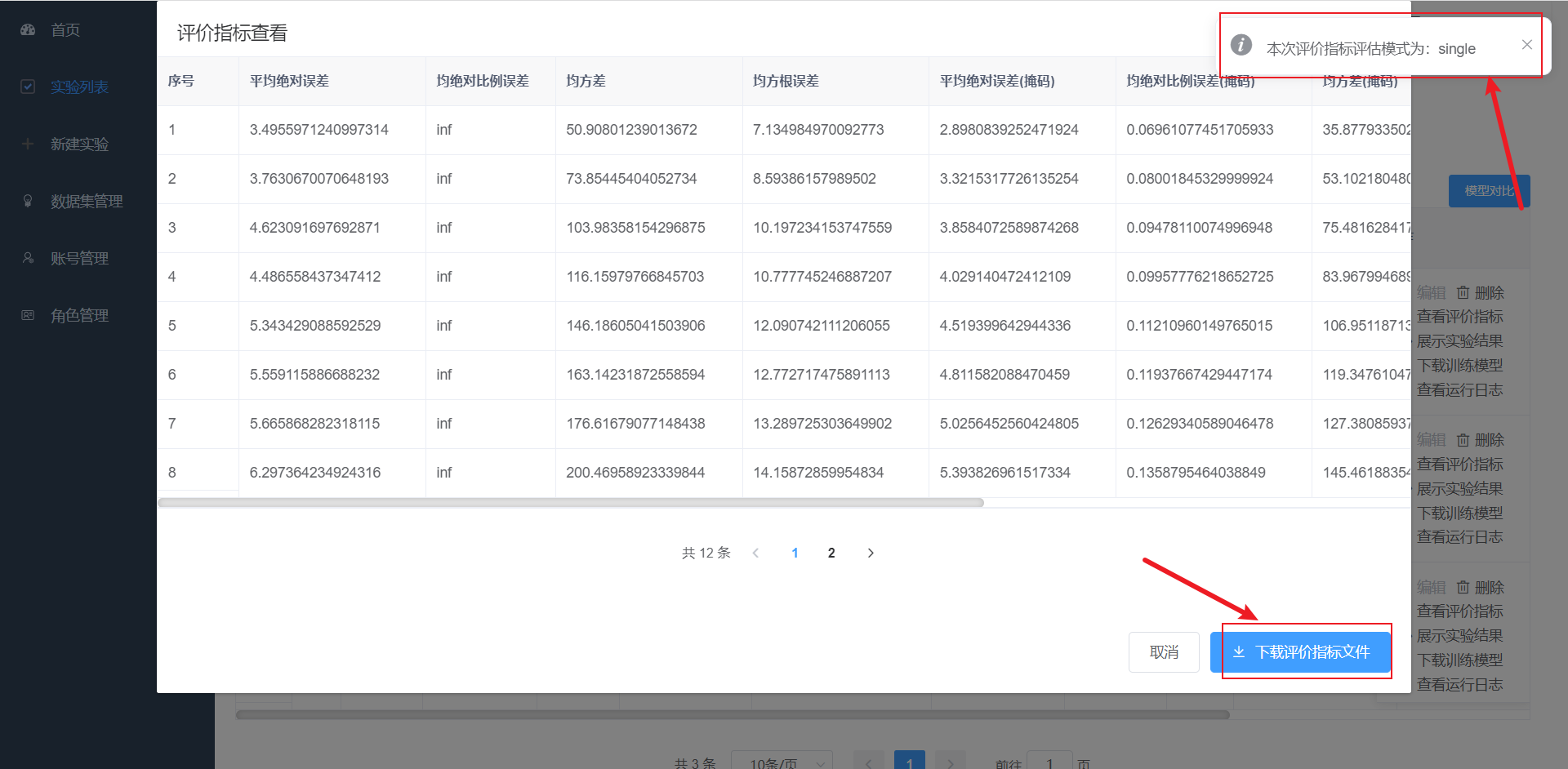
Task: Click the value 146.18605041503906
Action: [635, 326]
